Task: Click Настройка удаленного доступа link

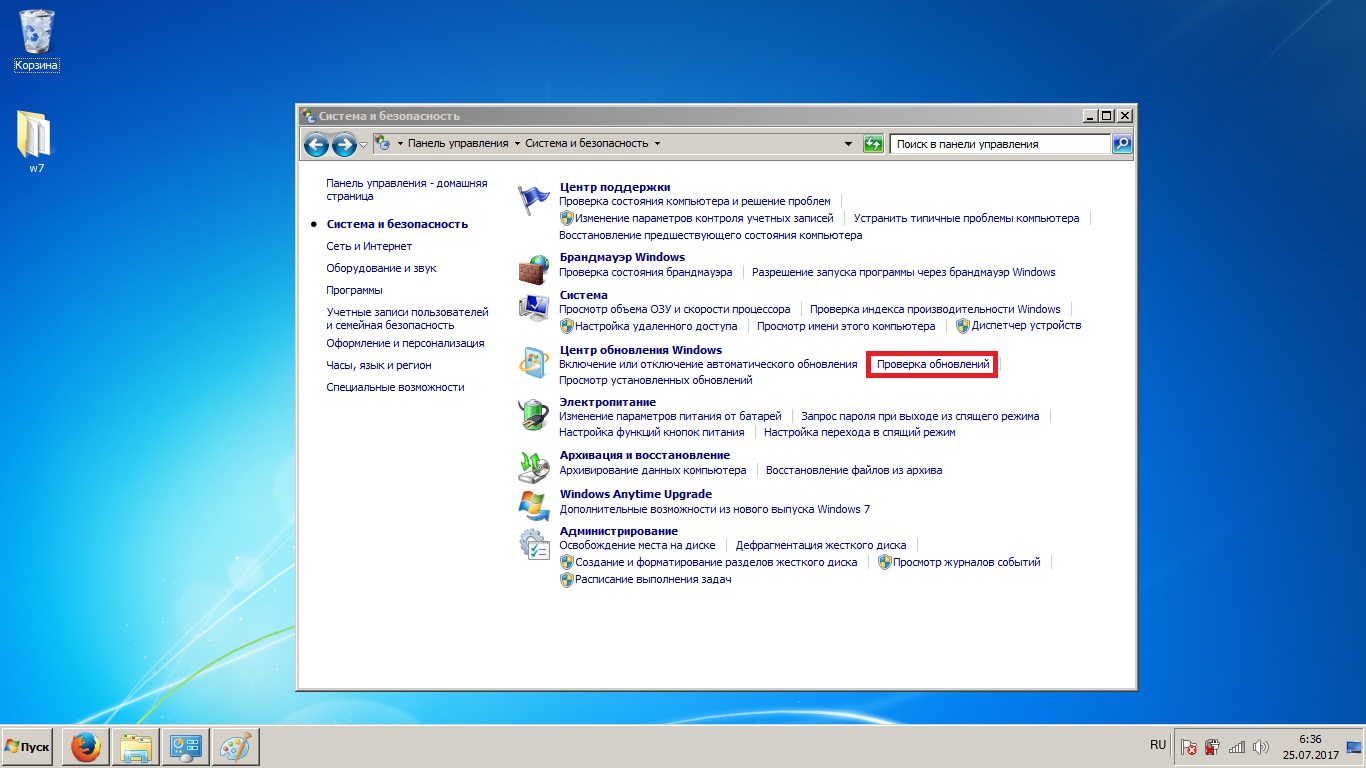Action: click(x=656, y=326)
